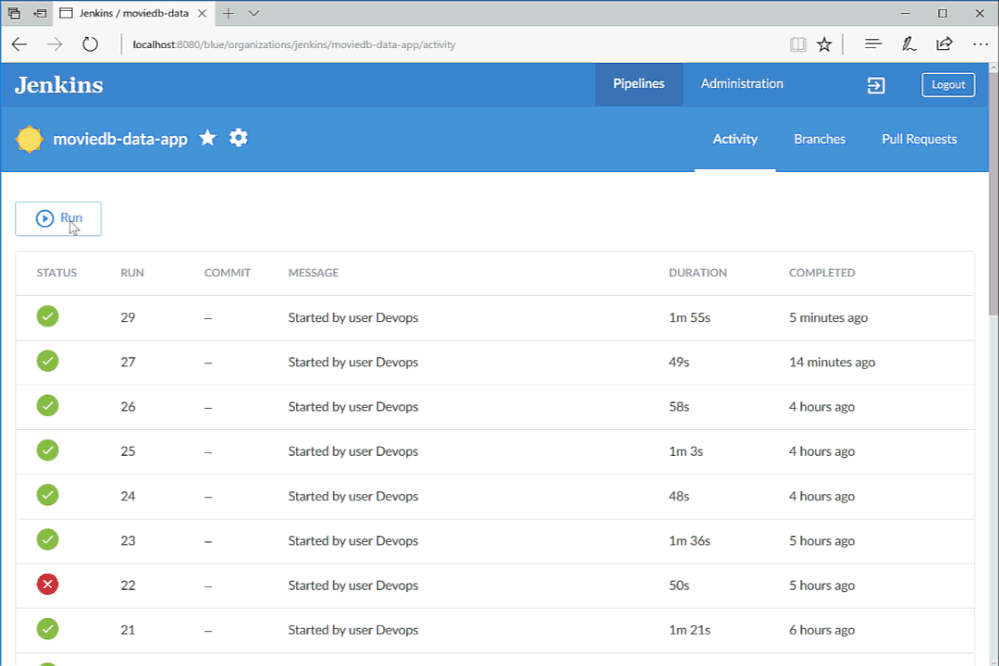
Task: Open the browser hub icon
Action: [873, 44]
